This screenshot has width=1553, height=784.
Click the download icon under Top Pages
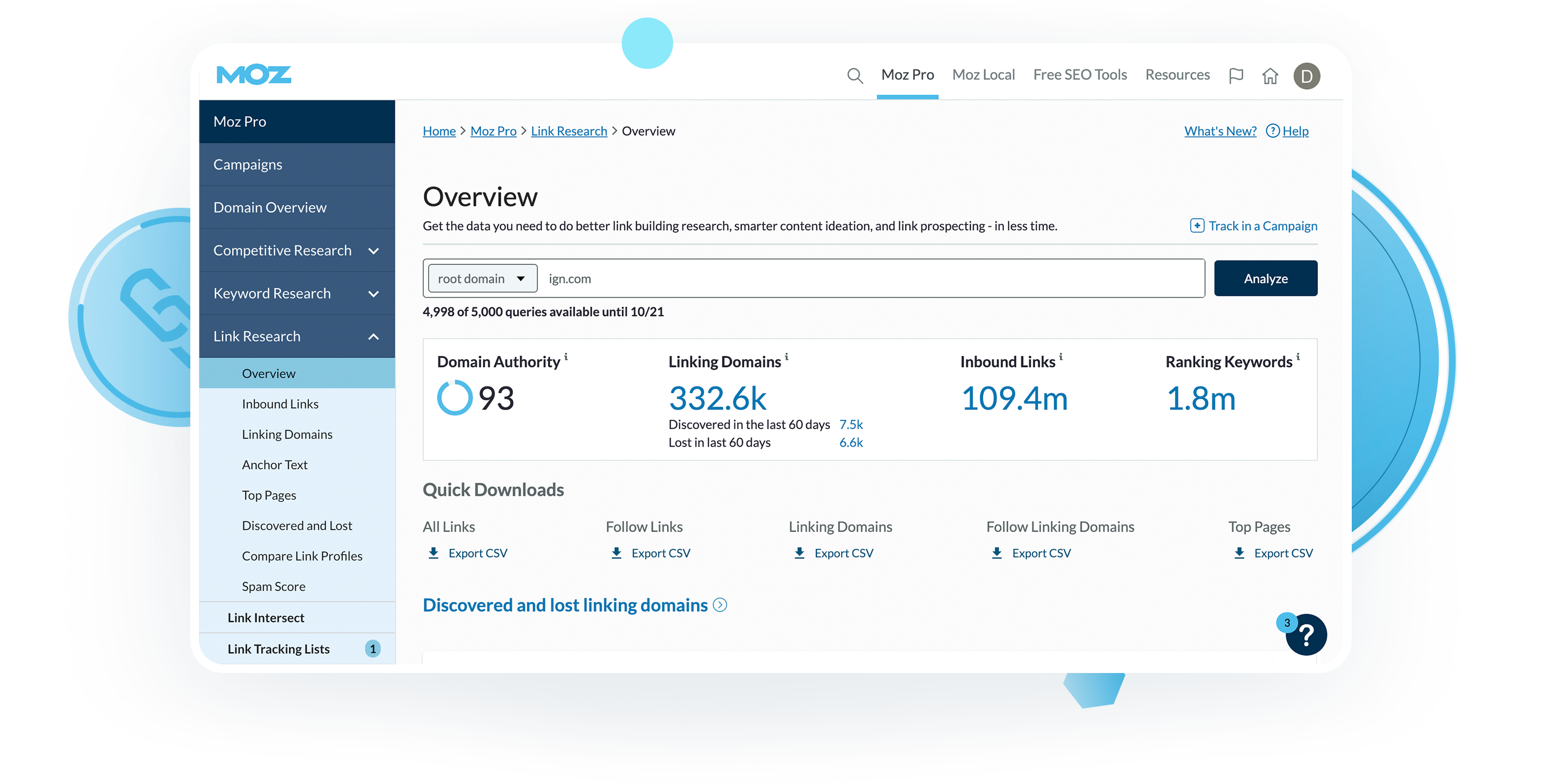[1239, 553]
